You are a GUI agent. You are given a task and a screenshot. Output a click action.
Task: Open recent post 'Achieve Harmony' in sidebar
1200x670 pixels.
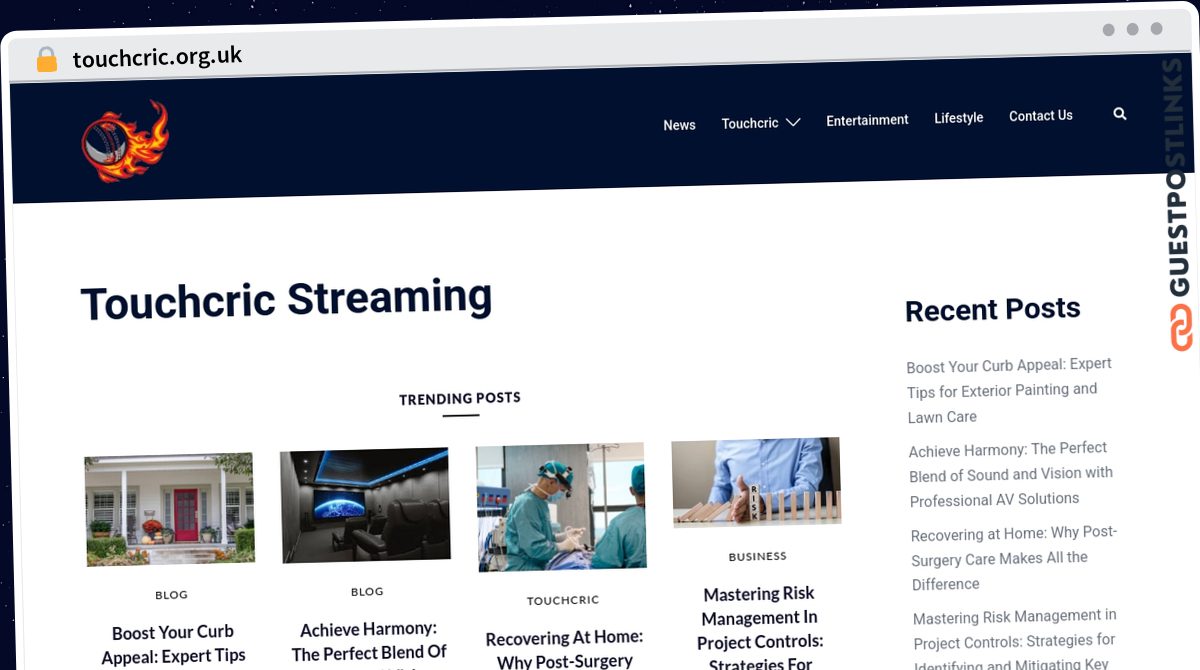(1011, 474)
